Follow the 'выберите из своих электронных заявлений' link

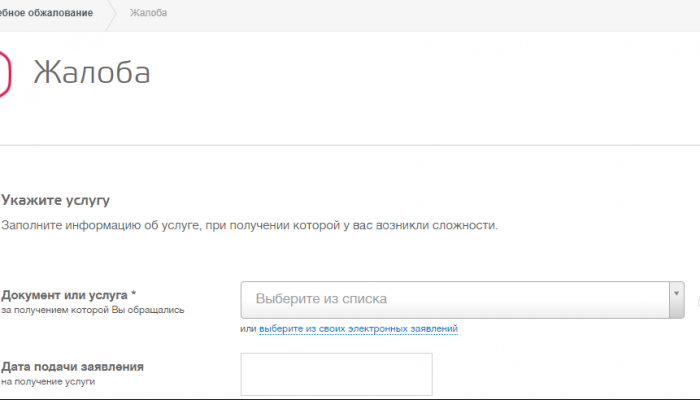358,329
